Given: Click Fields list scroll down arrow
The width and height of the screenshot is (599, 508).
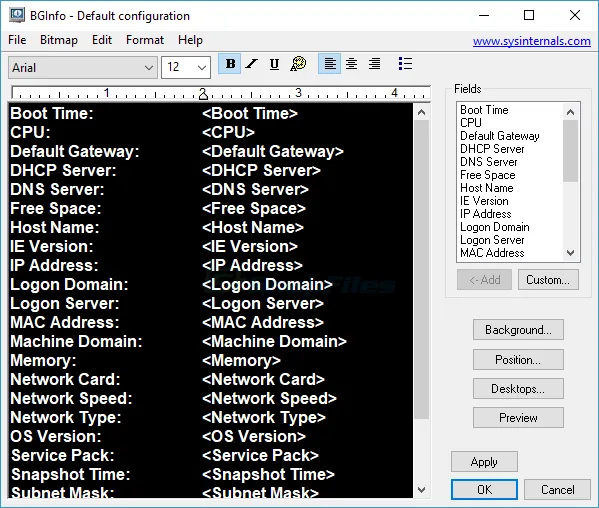Looking at the screenshot, I should pos(570,253).
